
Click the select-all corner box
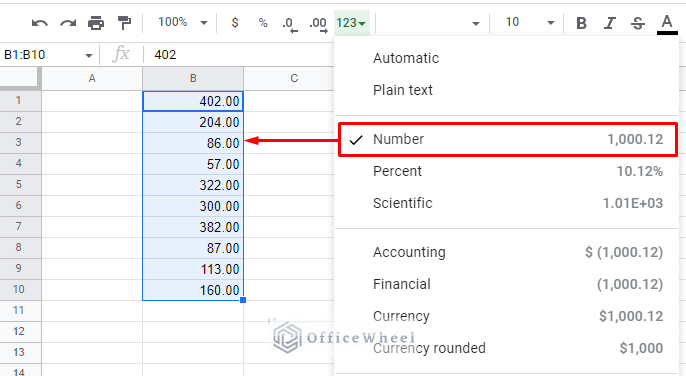pyautogui.click(x=20, y=78)
